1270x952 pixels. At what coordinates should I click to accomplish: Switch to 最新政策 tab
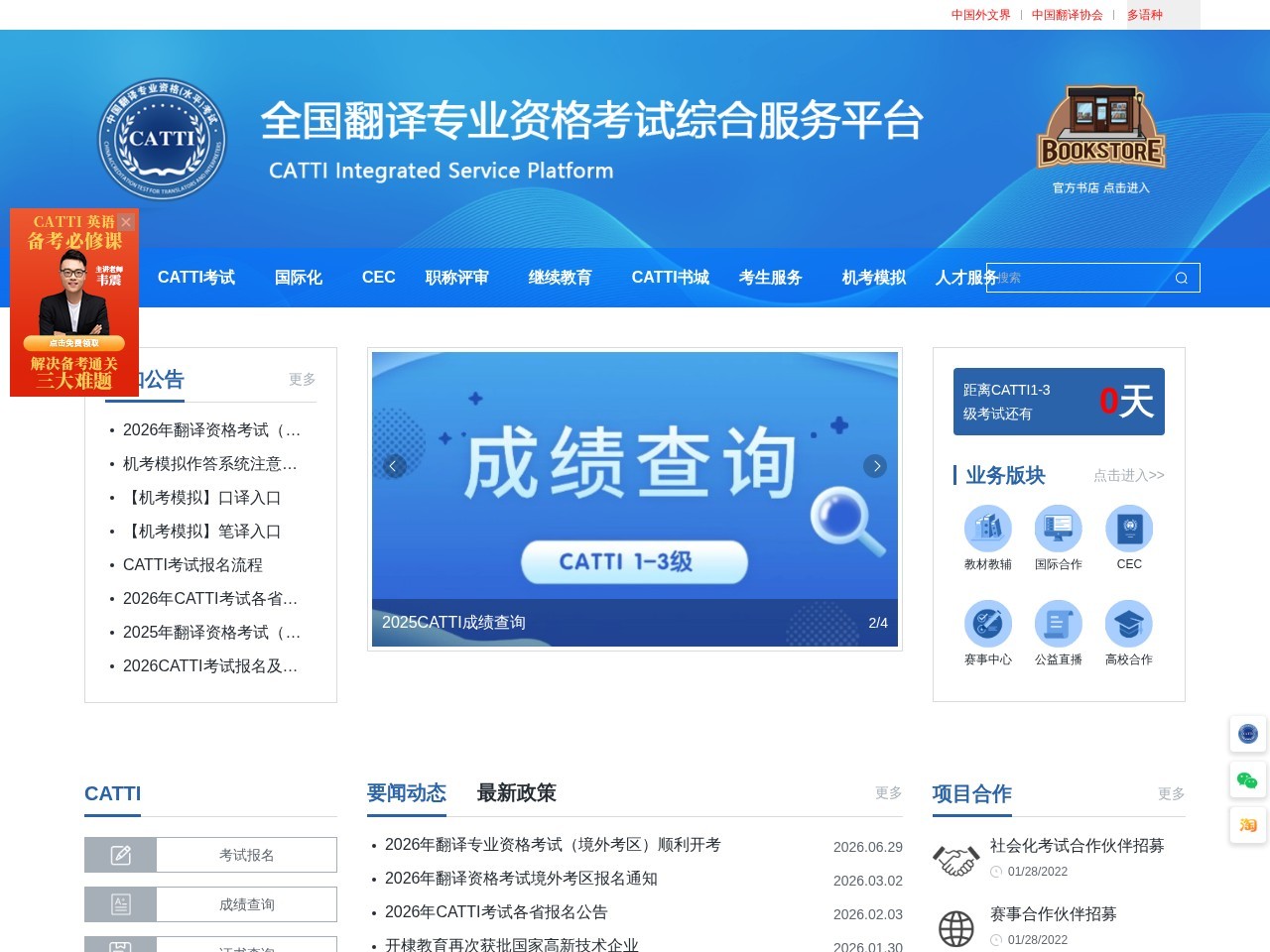coord(517,793)
